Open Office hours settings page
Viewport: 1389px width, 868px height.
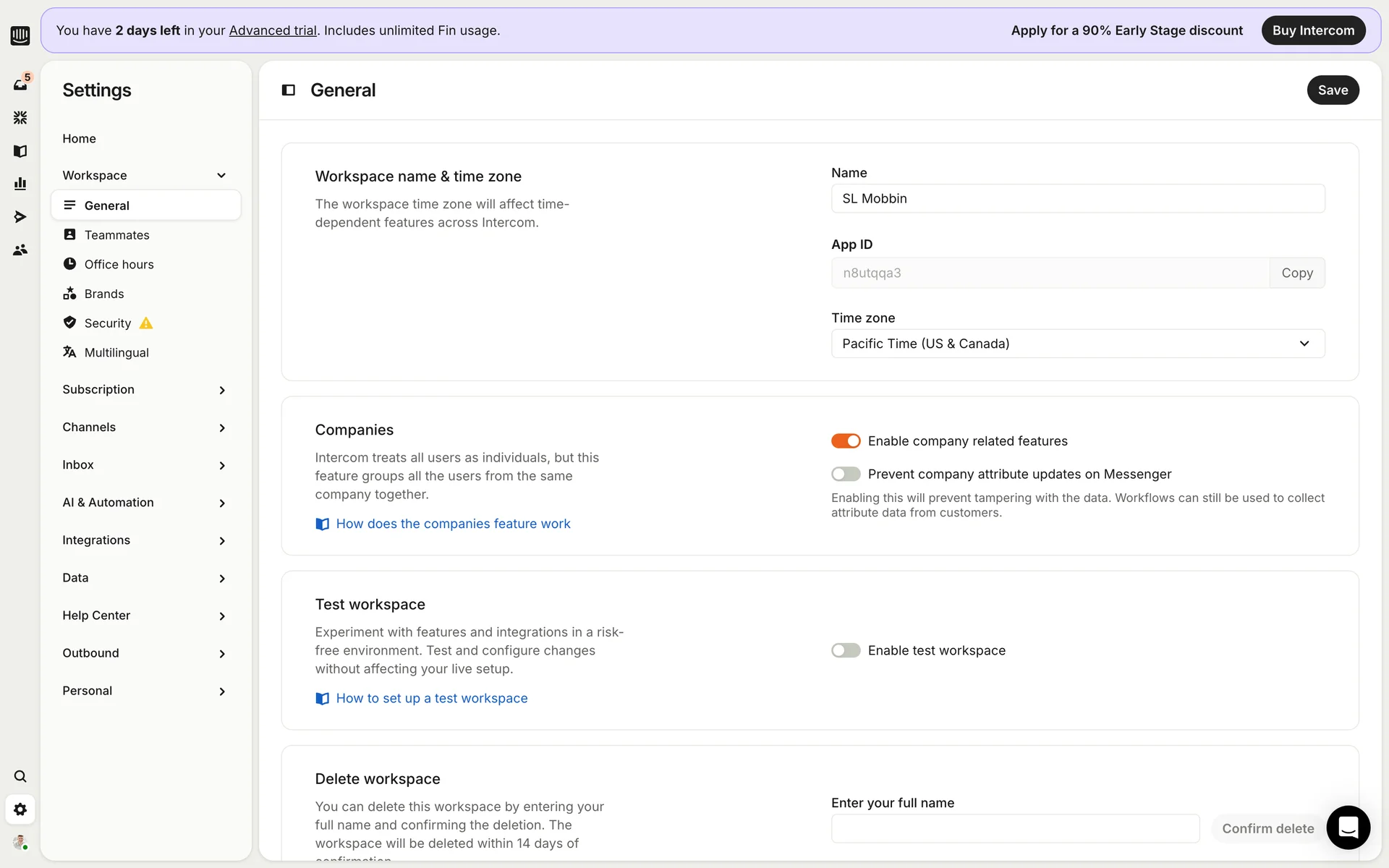119,265
